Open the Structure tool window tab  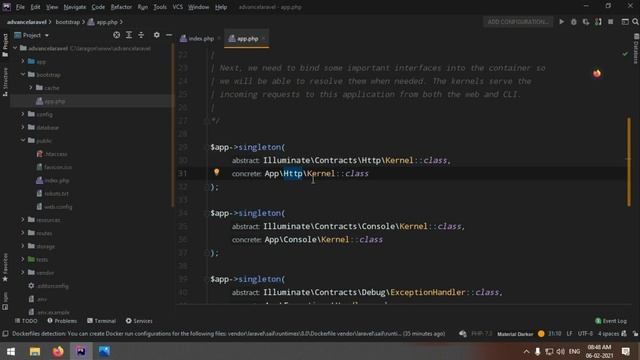click(x=5, y=82)
